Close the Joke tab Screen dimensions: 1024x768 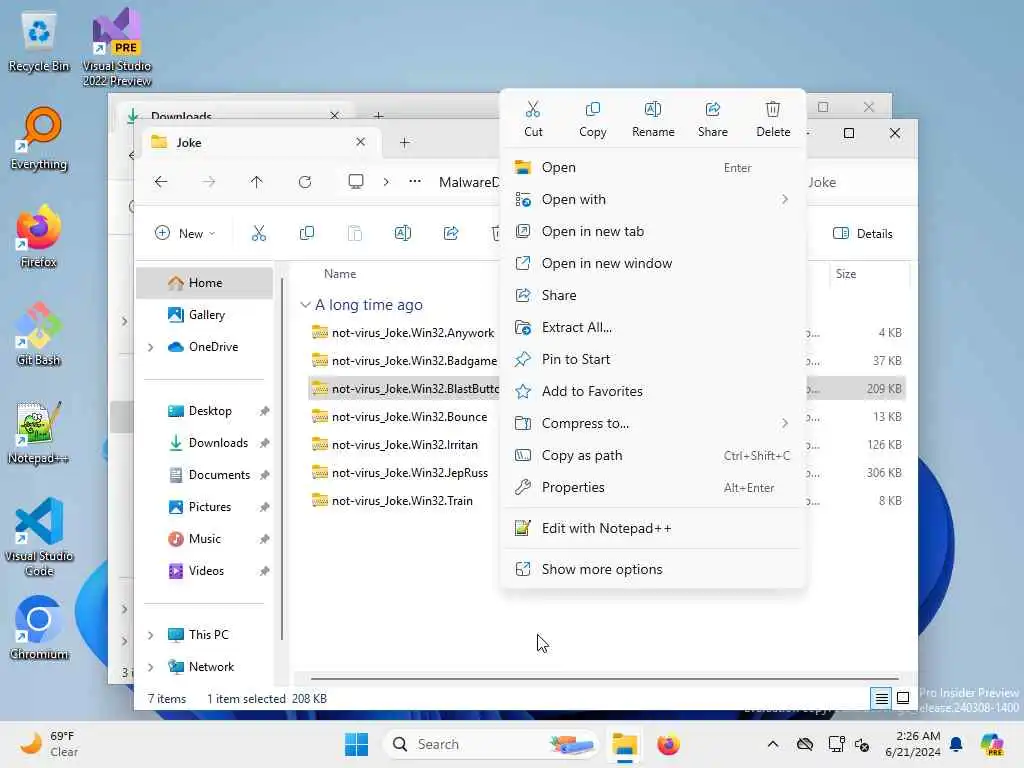tap(360, 142)
